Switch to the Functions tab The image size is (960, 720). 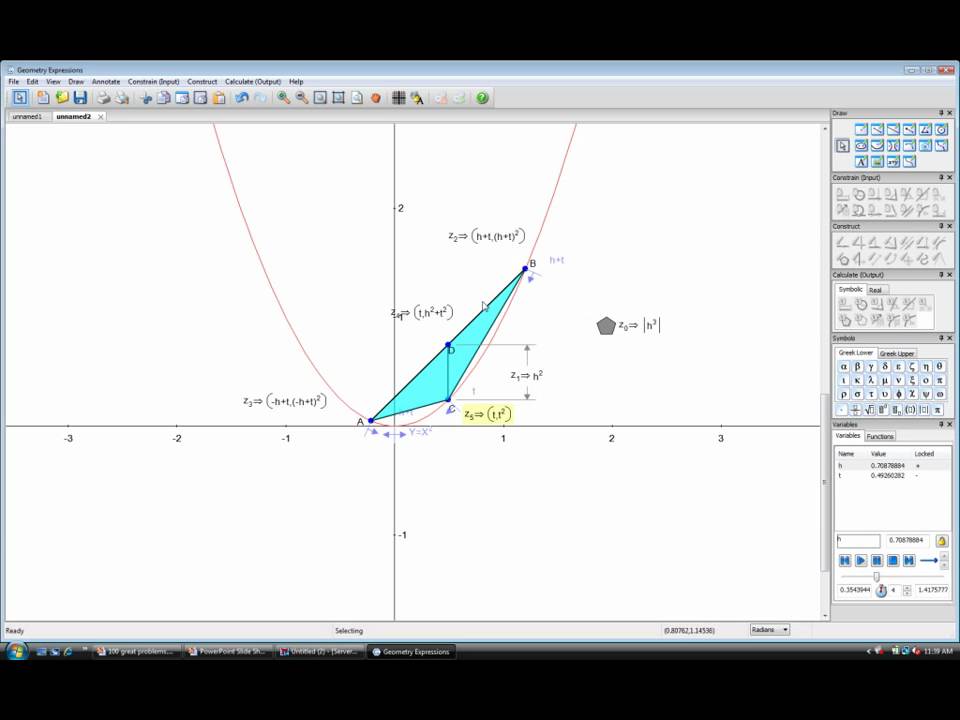point(880,437)
